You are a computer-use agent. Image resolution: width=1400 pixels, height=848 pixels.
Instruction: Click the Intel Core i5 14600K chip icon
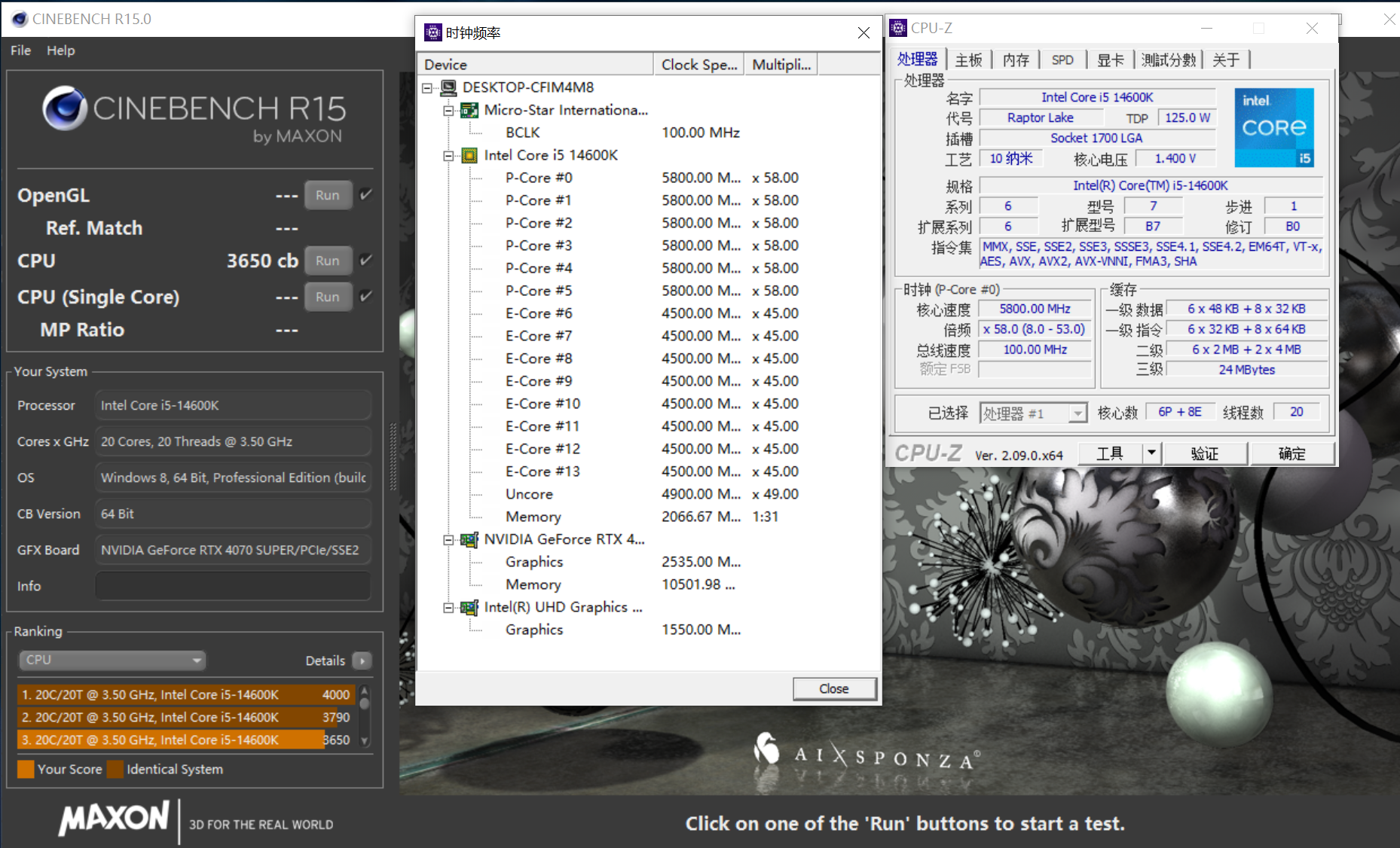click(469, 156)
